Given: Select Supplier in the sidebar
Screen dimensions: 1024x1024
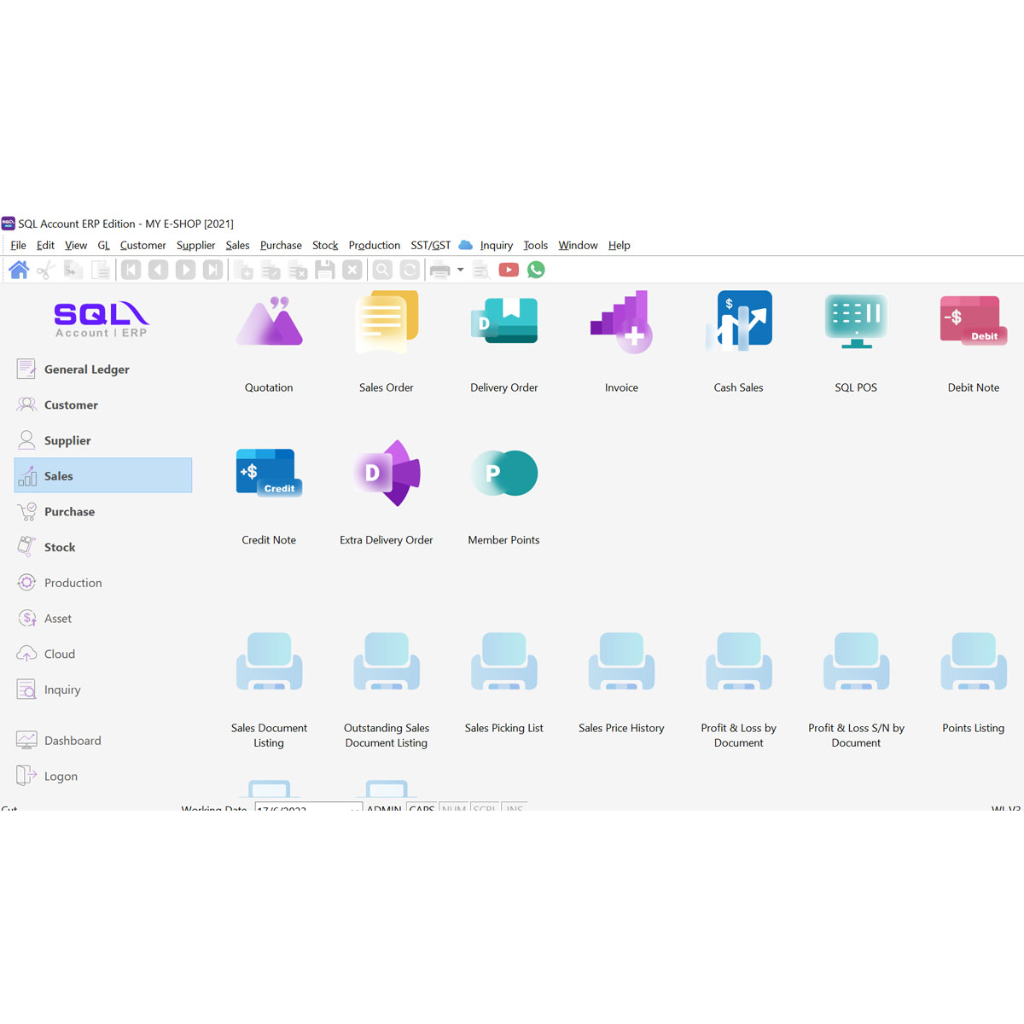Looking at the screenshot, I should point(103,440).
